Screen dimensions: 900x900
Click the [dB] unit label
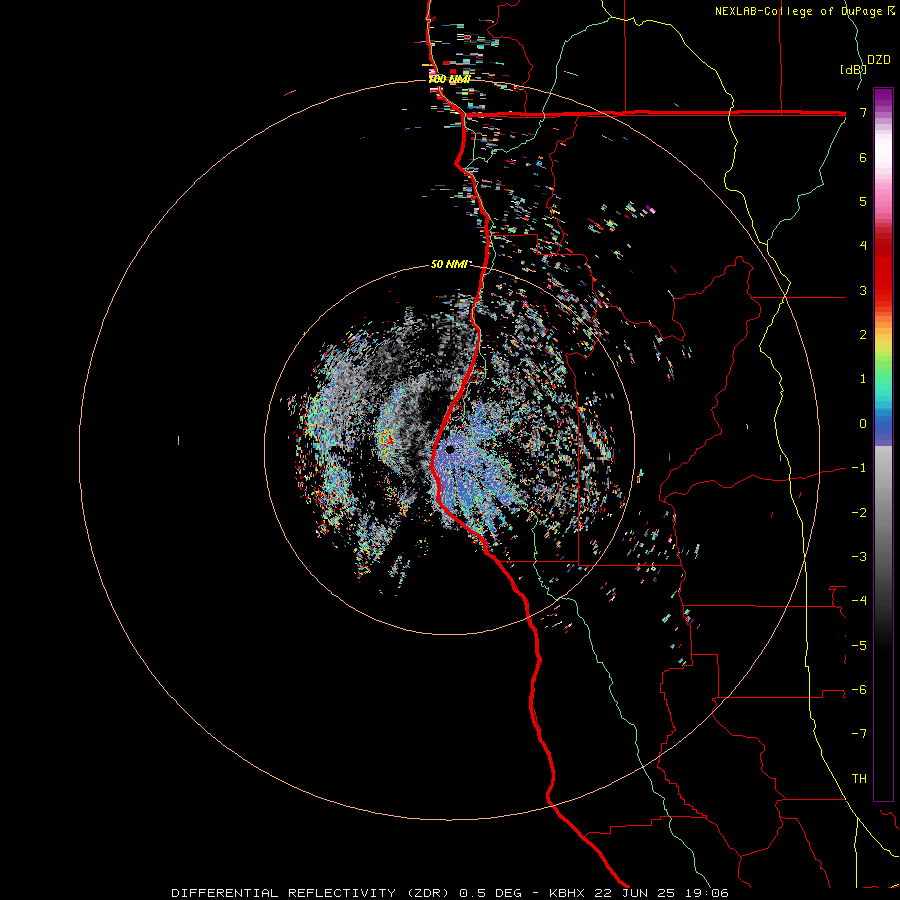pyautogui.click(x=853, y=69)
